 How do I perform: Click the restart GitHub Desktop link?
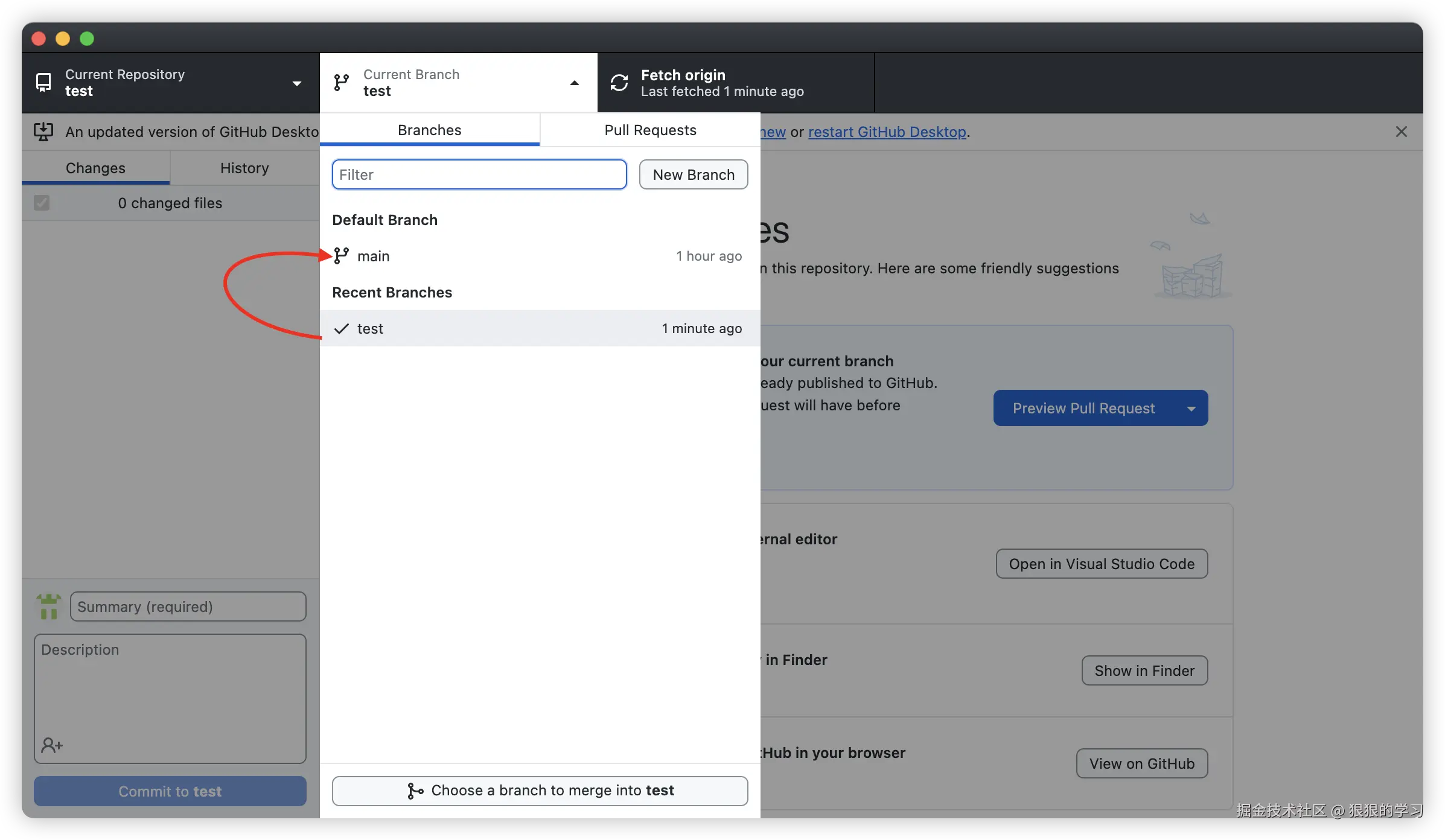coord(887,132)
